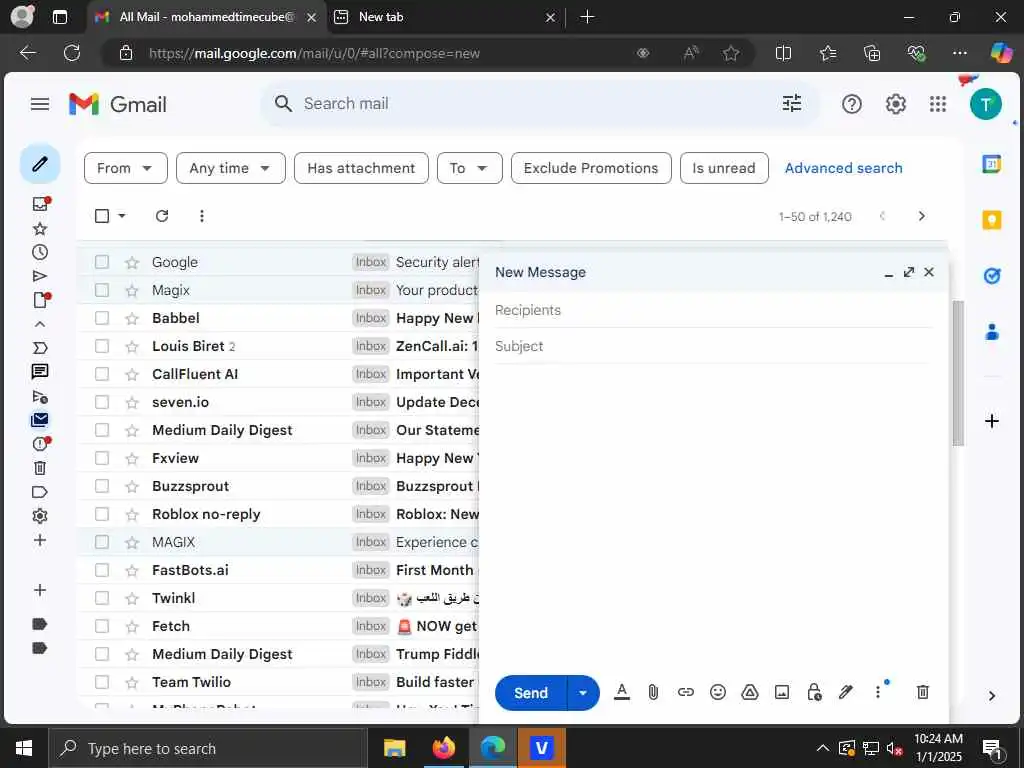This screenshot has width=1024, height=768.
Task: Open the Inbox icon in sidebar
Action: pyautogui.click(x=40, y=204)
